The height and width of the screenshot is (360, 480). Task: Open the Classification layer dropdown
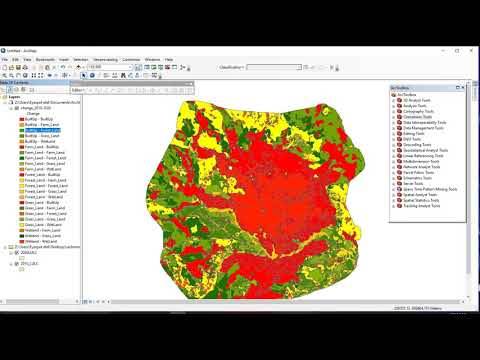[x=299, y=67]
